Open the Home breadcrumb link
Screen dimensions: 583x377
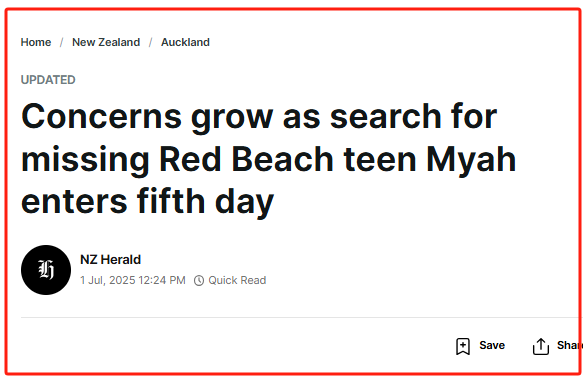point(36,42)
